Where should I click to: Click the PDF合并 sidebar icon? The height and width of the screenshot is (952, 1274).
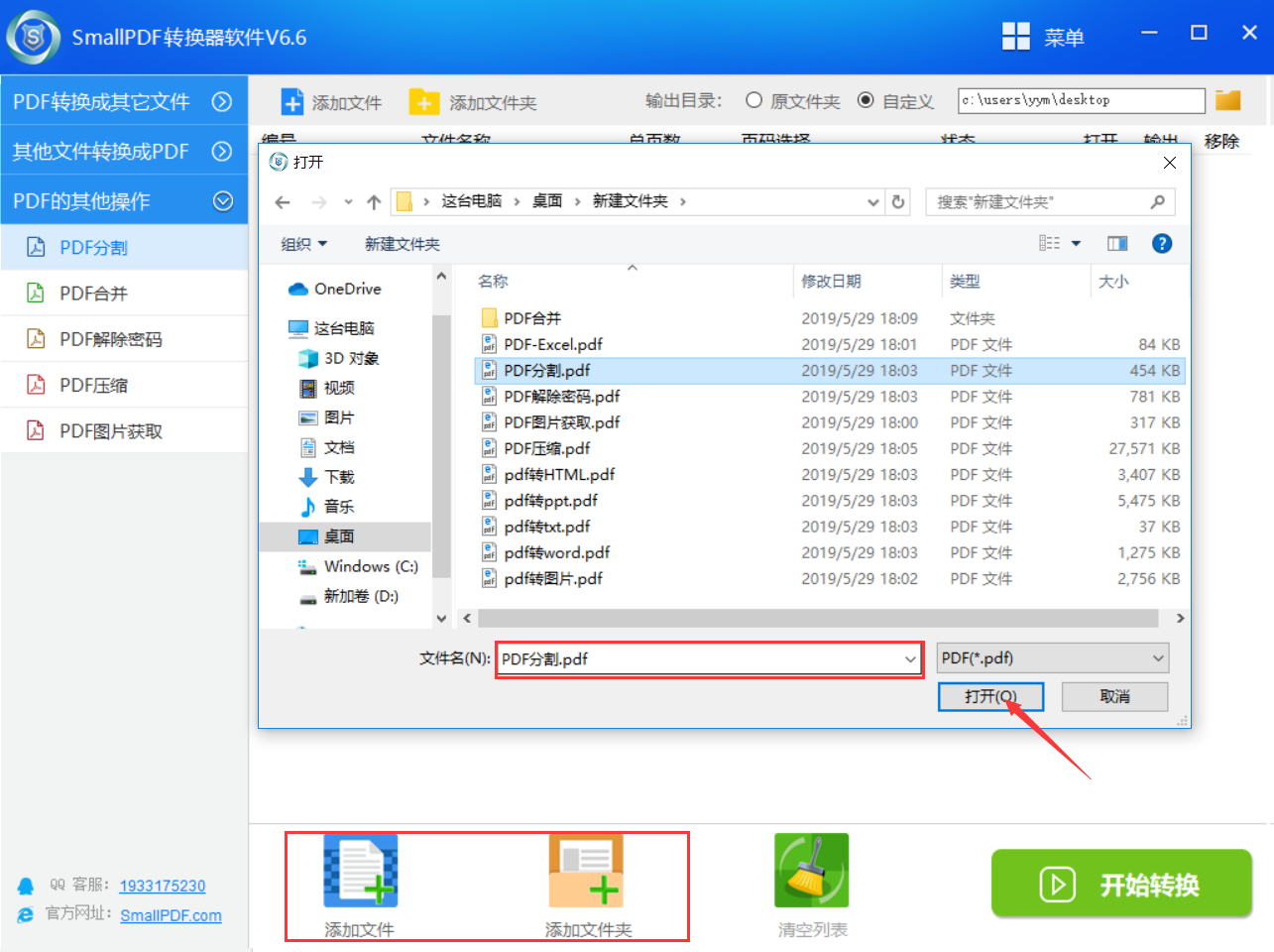(x=36, y=293)
